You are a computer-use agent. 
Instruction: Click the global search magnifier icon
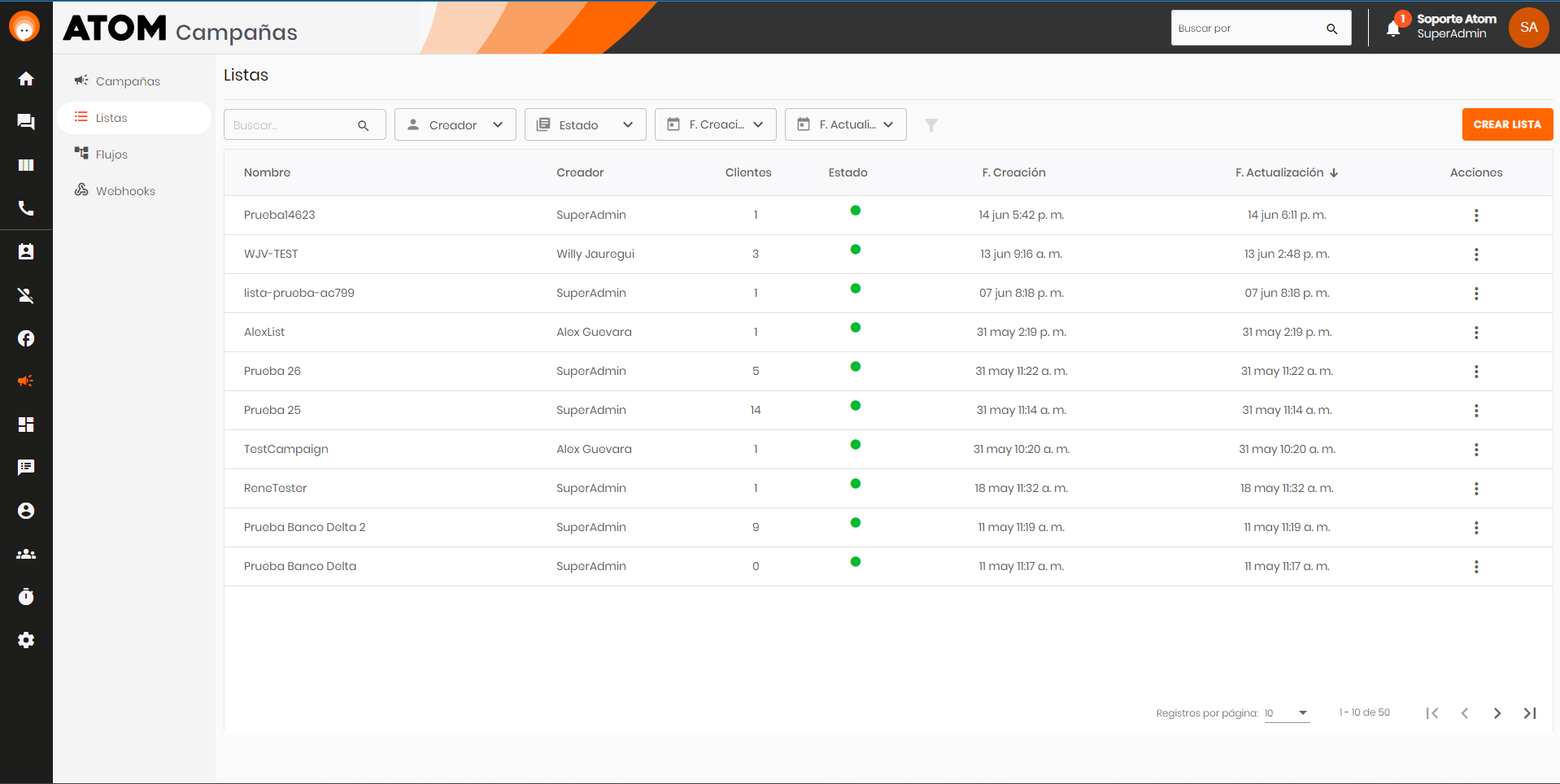point(1331,28)
